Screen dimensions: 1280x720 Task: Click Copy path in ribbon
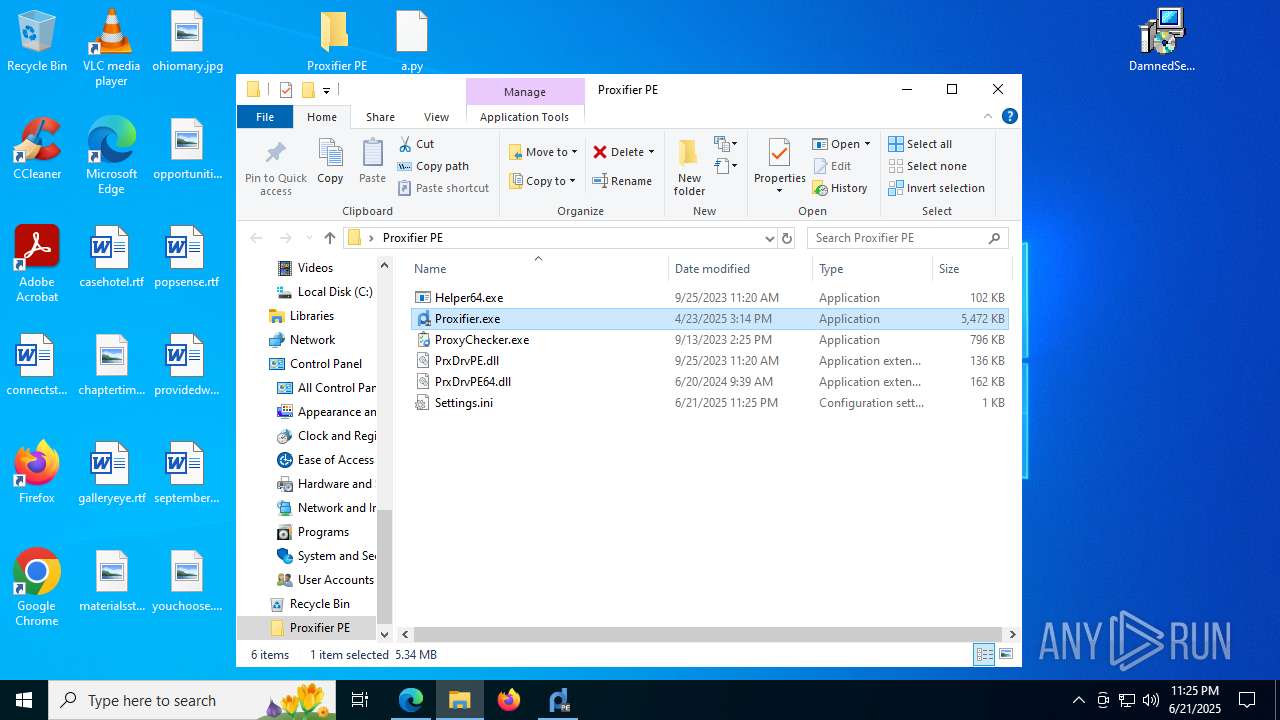pyautogui.click(x=433, y=166)
